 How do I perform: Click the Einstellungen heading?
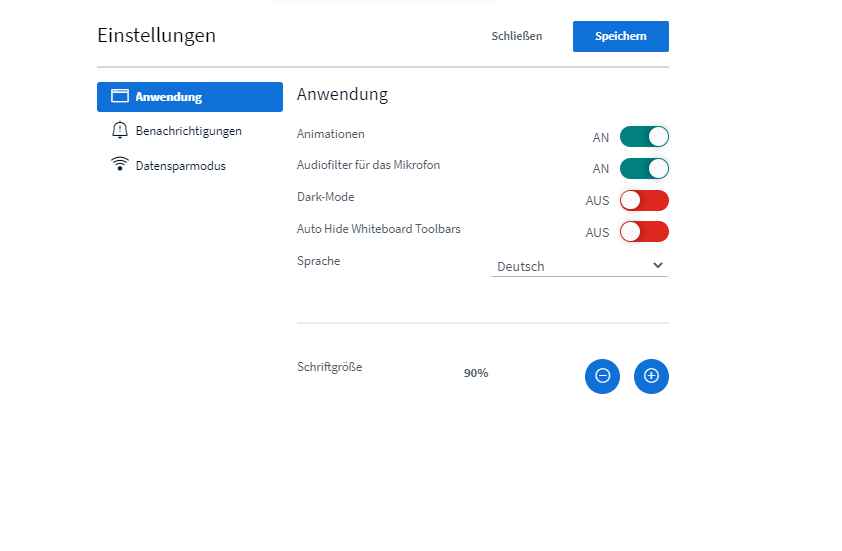156,35
